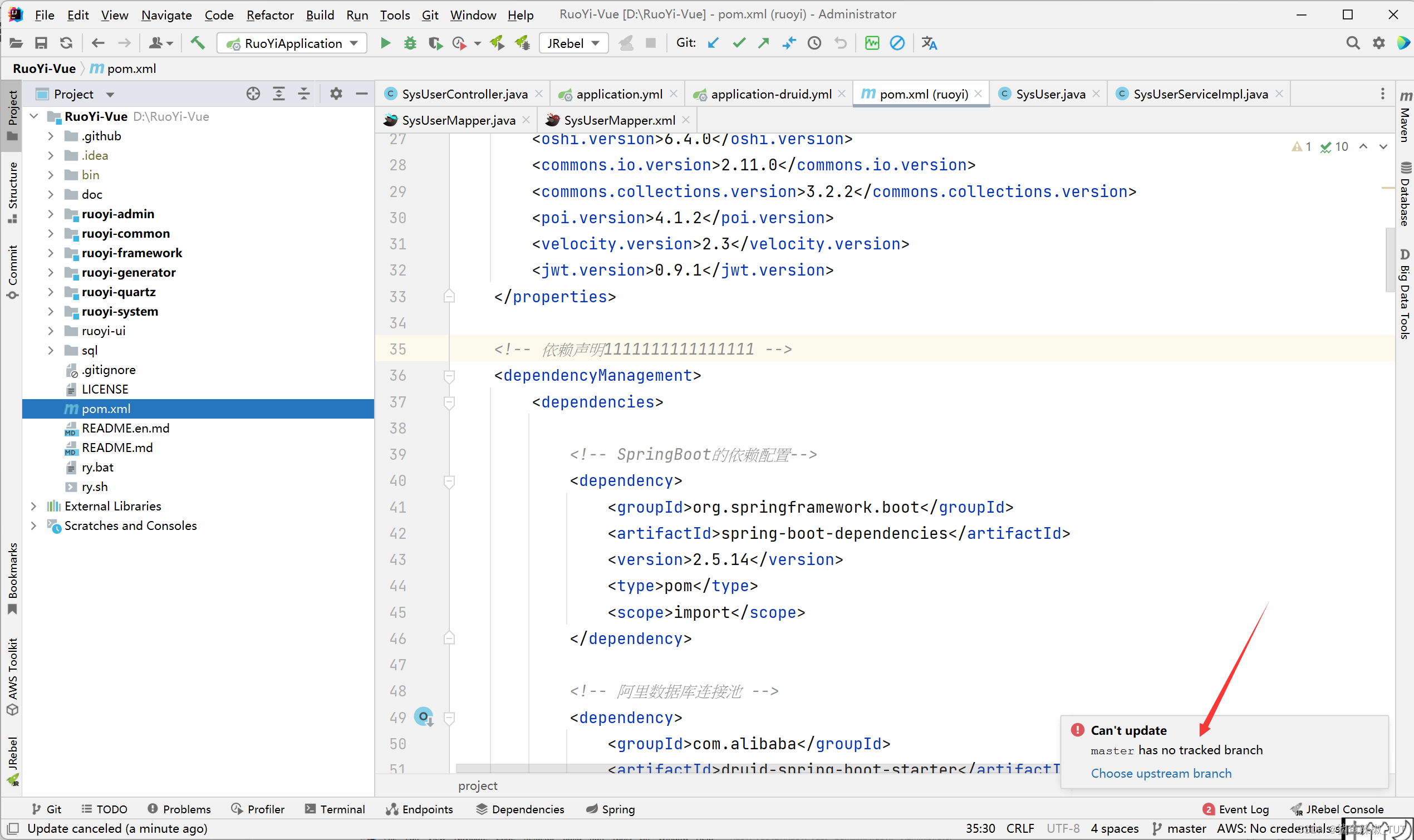Click 4 spaces indent setting

(x=1114, y=828)
